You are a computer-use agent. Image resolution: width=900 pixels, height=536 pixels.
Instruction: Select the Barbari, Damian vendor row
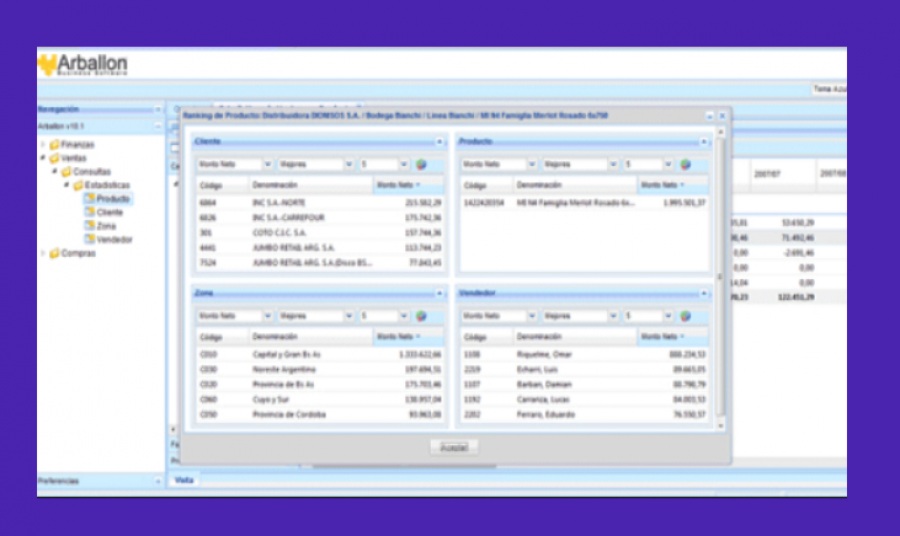coord(584,384)
